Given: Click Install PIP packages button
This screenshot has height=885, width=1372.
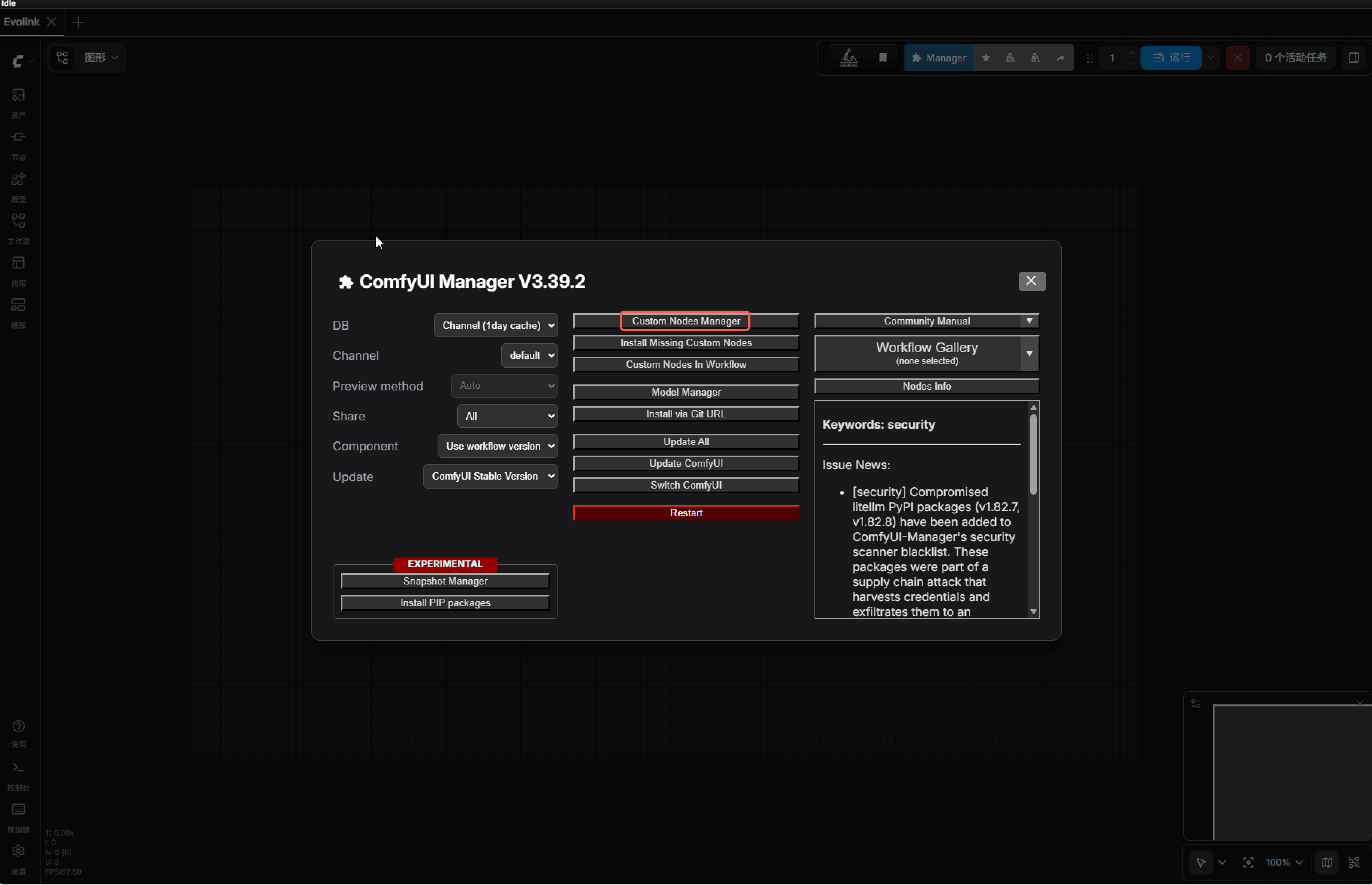Looking at the screenshot, I should pyautogui.click(x=445, y=603).
